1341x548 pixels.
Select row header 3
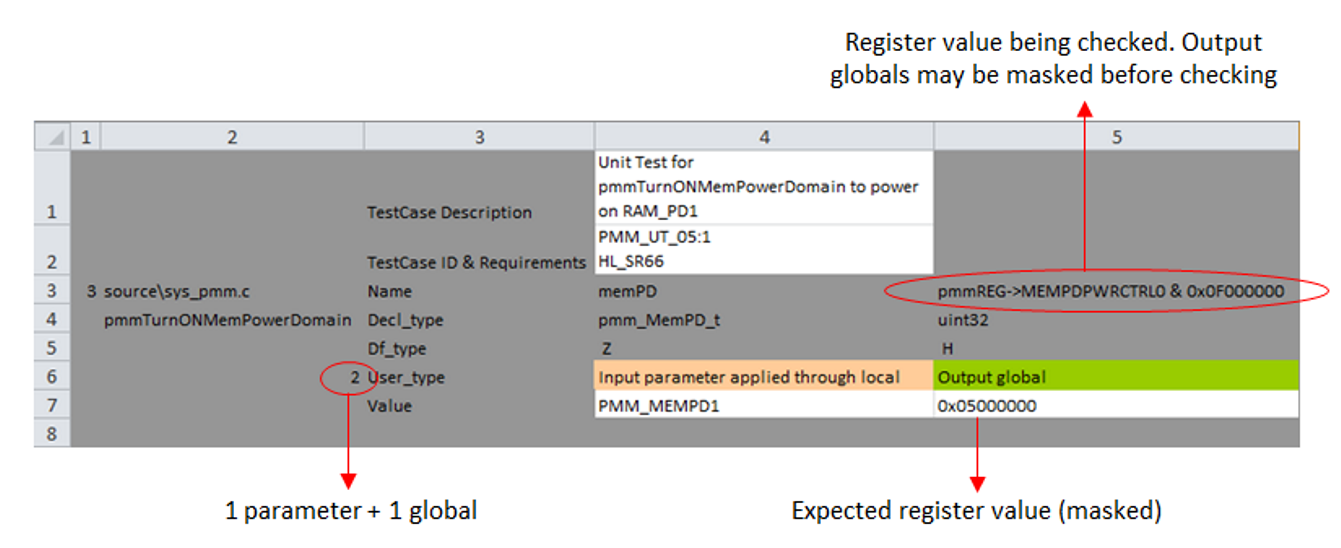point(52,291)
